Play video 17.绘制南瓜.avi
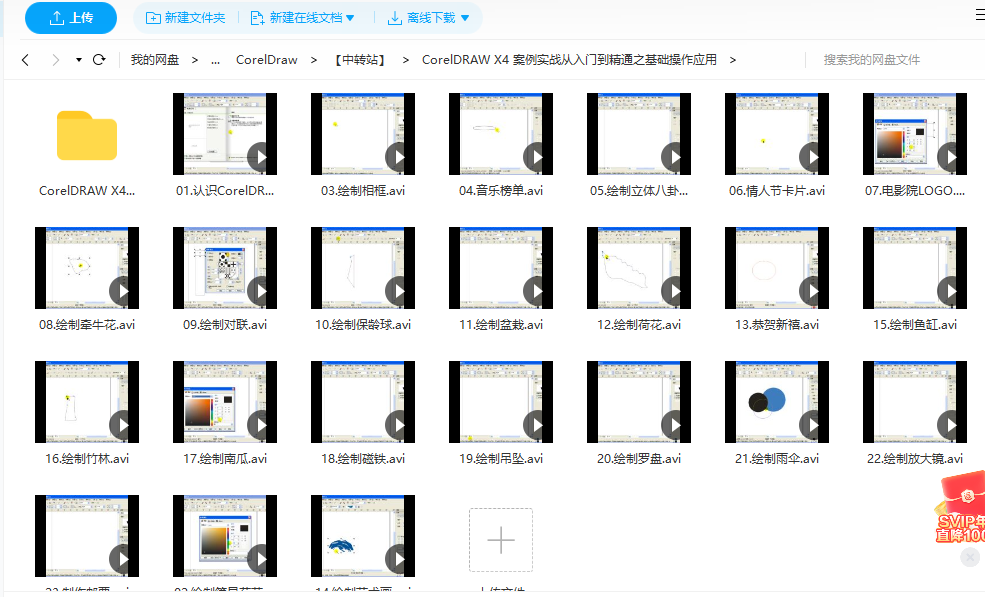 pyautogui.click(x=225, y=402)
